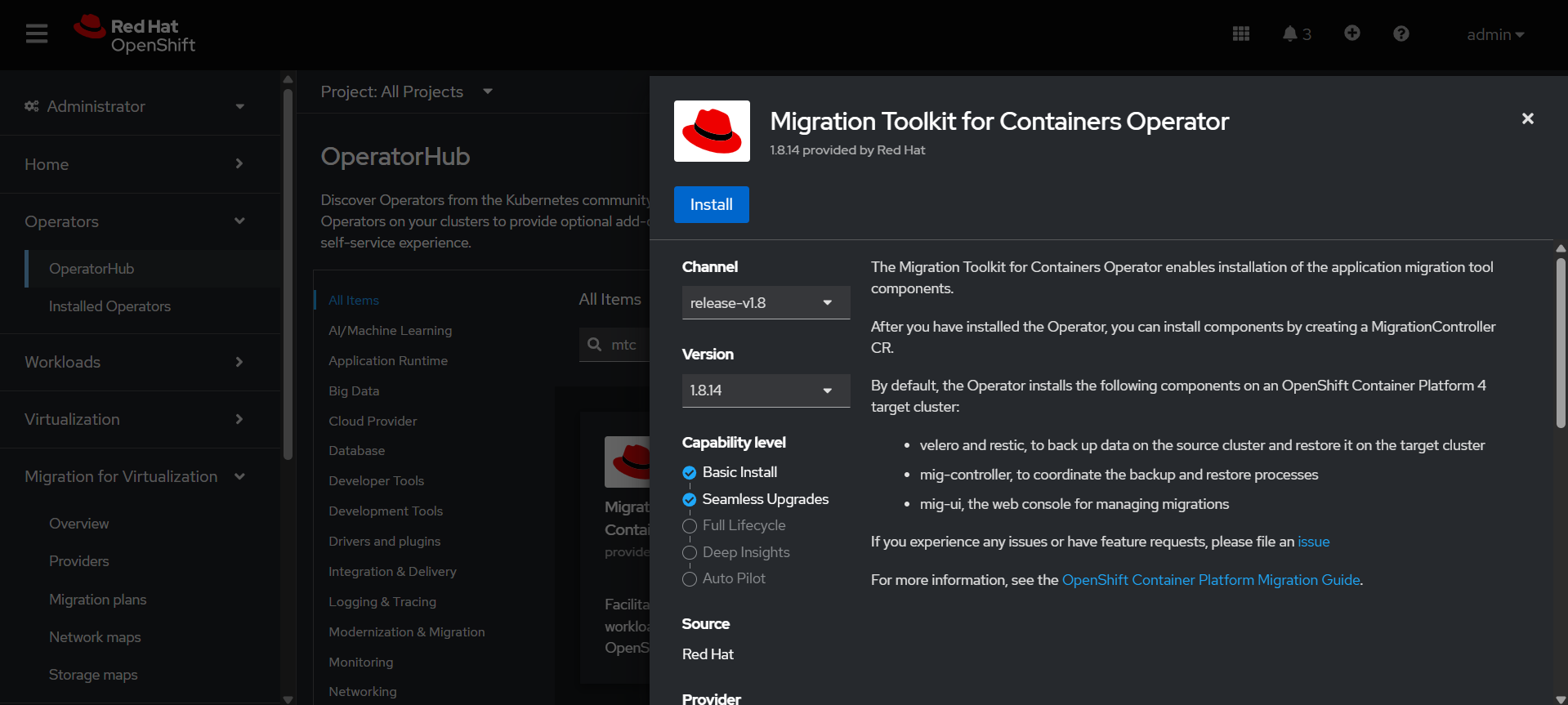Click the Red Hat OpenShift logo
1568x705 pixels.
click(x=135, y=35)
